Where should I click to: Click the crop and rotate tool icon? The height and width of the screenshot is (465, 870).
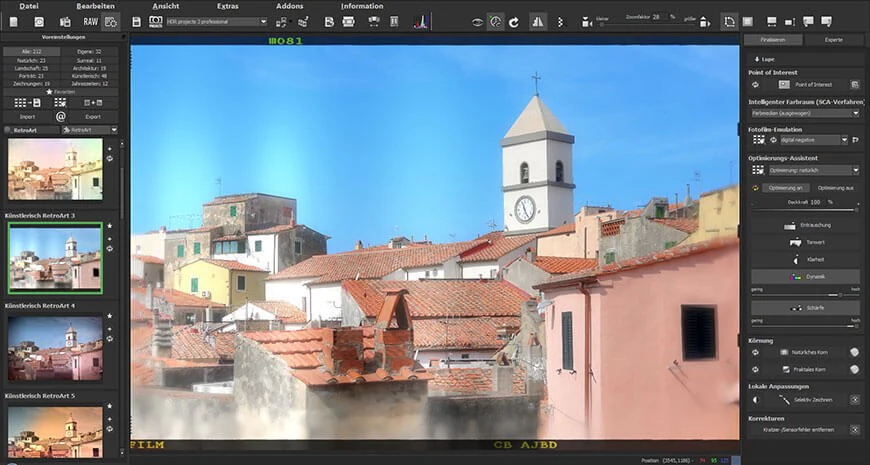pos(729,22)
